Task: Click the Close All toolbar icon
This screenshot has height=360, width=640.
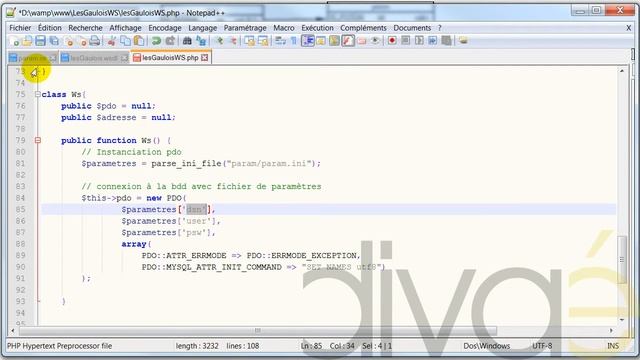Action: pyautogui.click(x=82, y=41)
